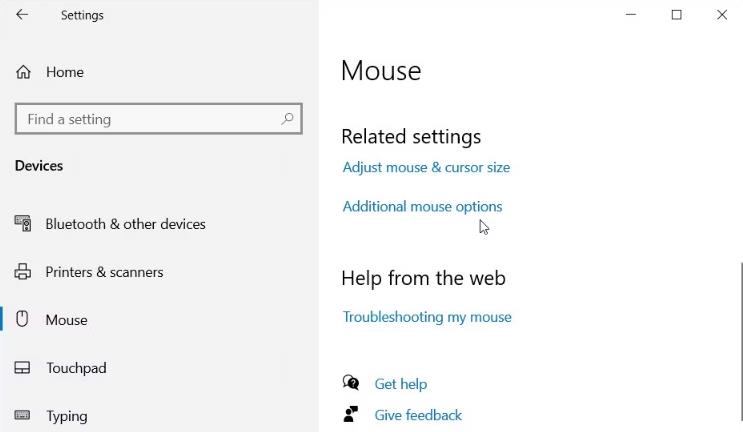Open the Typing keyboard icon
Screen dimensions: 743x432
(x=22, y=415)
